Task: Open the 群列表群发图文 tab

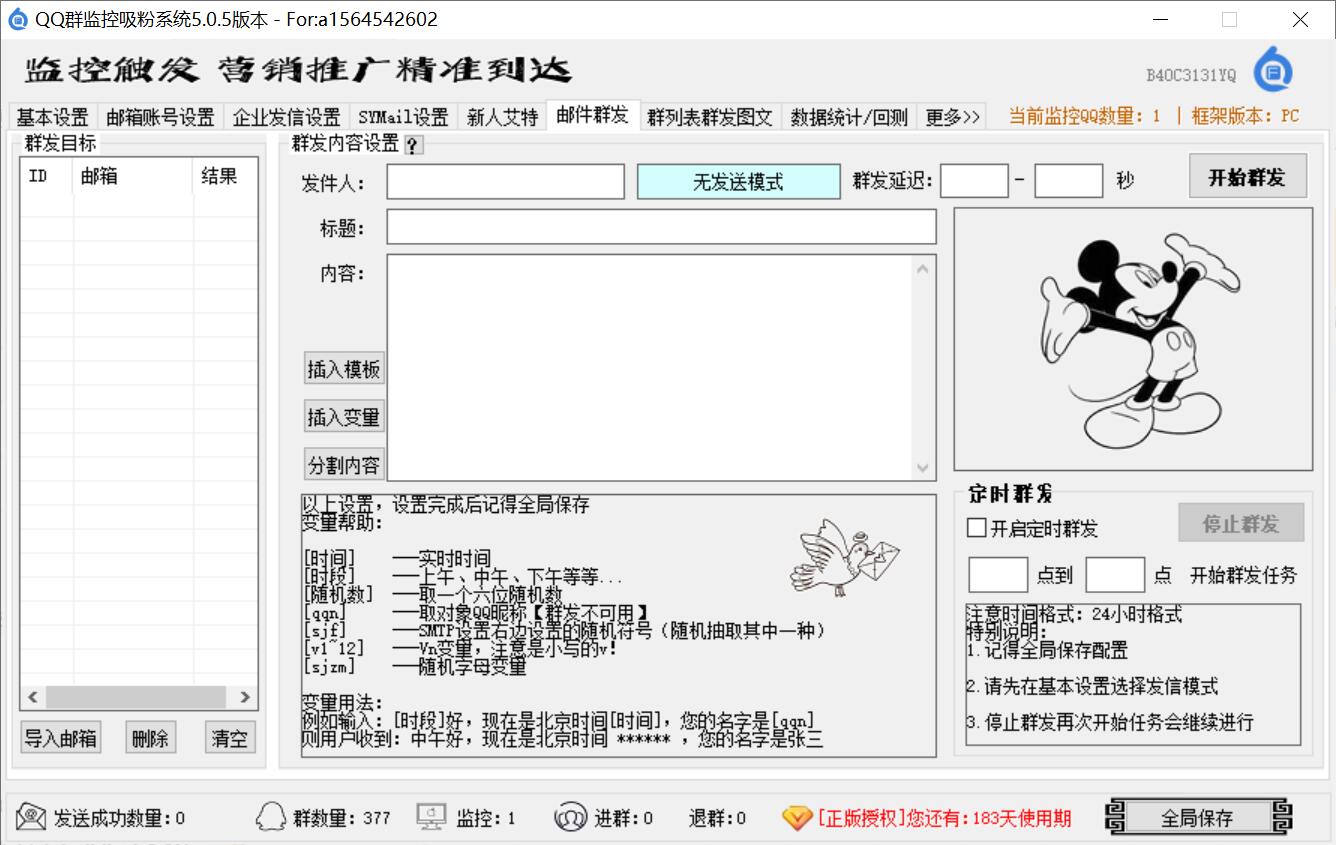Action: [710, 117]
